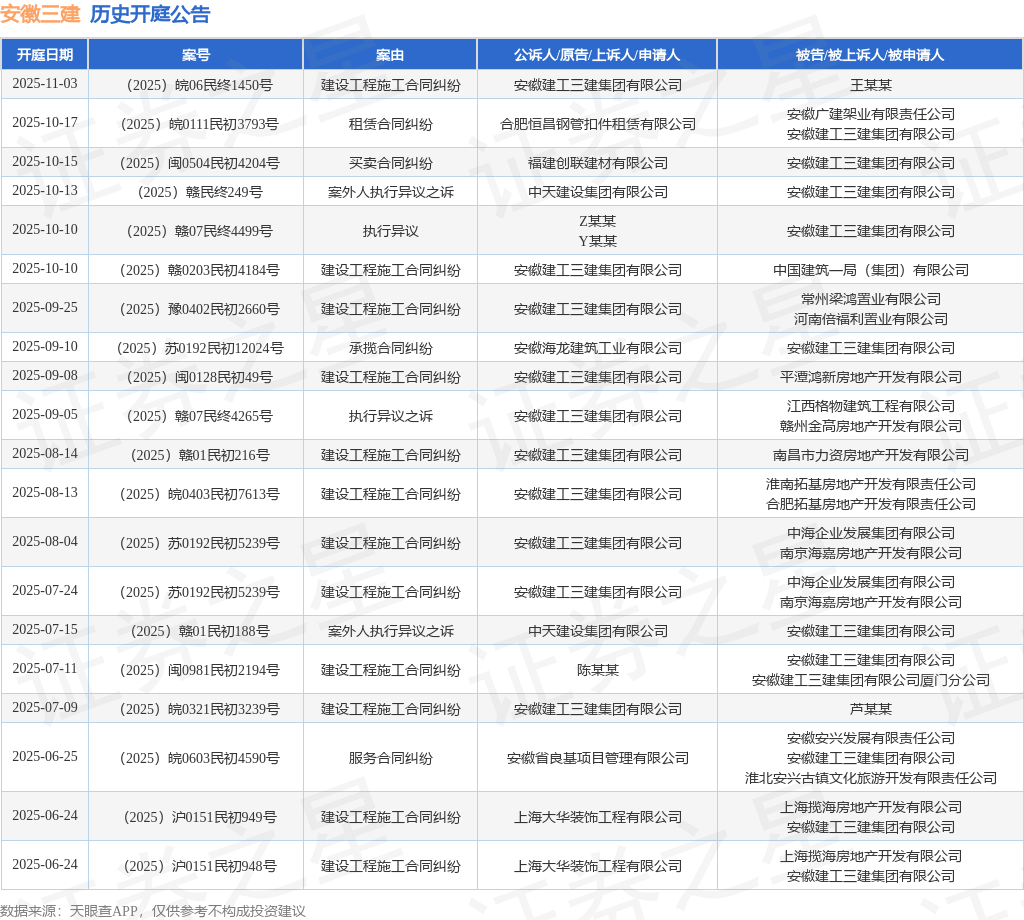Screen dimensions: 1024x920
Task: Select date cell 2025-11-03
Action: click(44, 84)
